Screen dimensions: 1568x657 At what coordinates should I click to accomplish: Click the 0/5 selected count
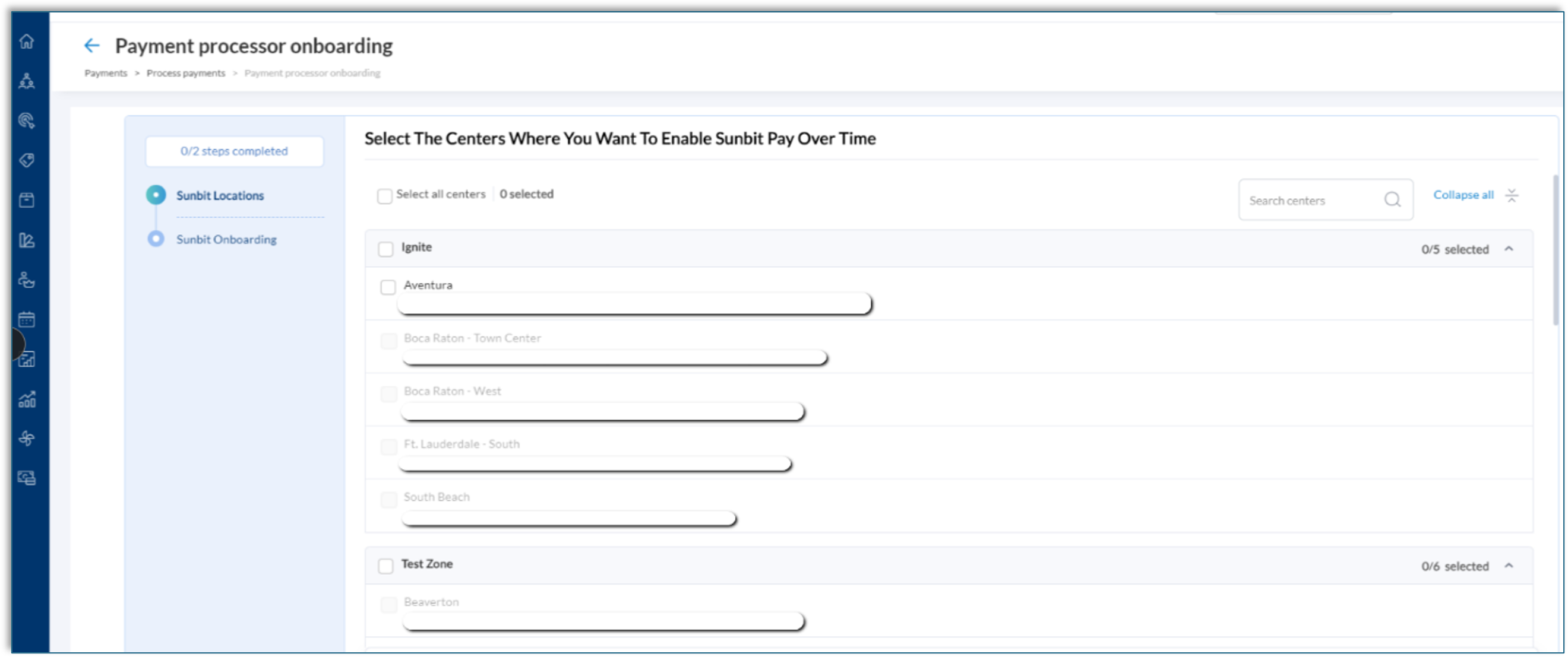pyautogui.click(x=1455, y=249)
